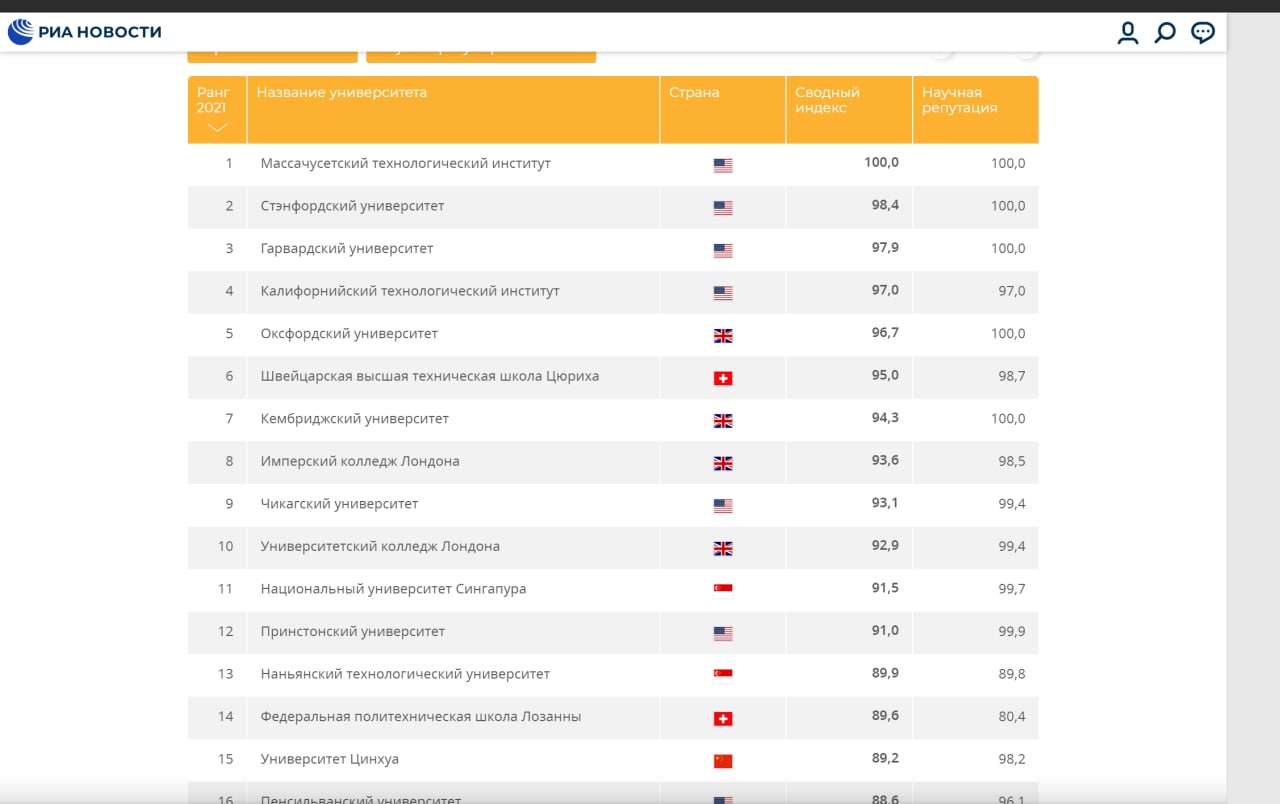Click composite index value 91,0
This screenshot has height=804, width=1280.
coord(885,630)
